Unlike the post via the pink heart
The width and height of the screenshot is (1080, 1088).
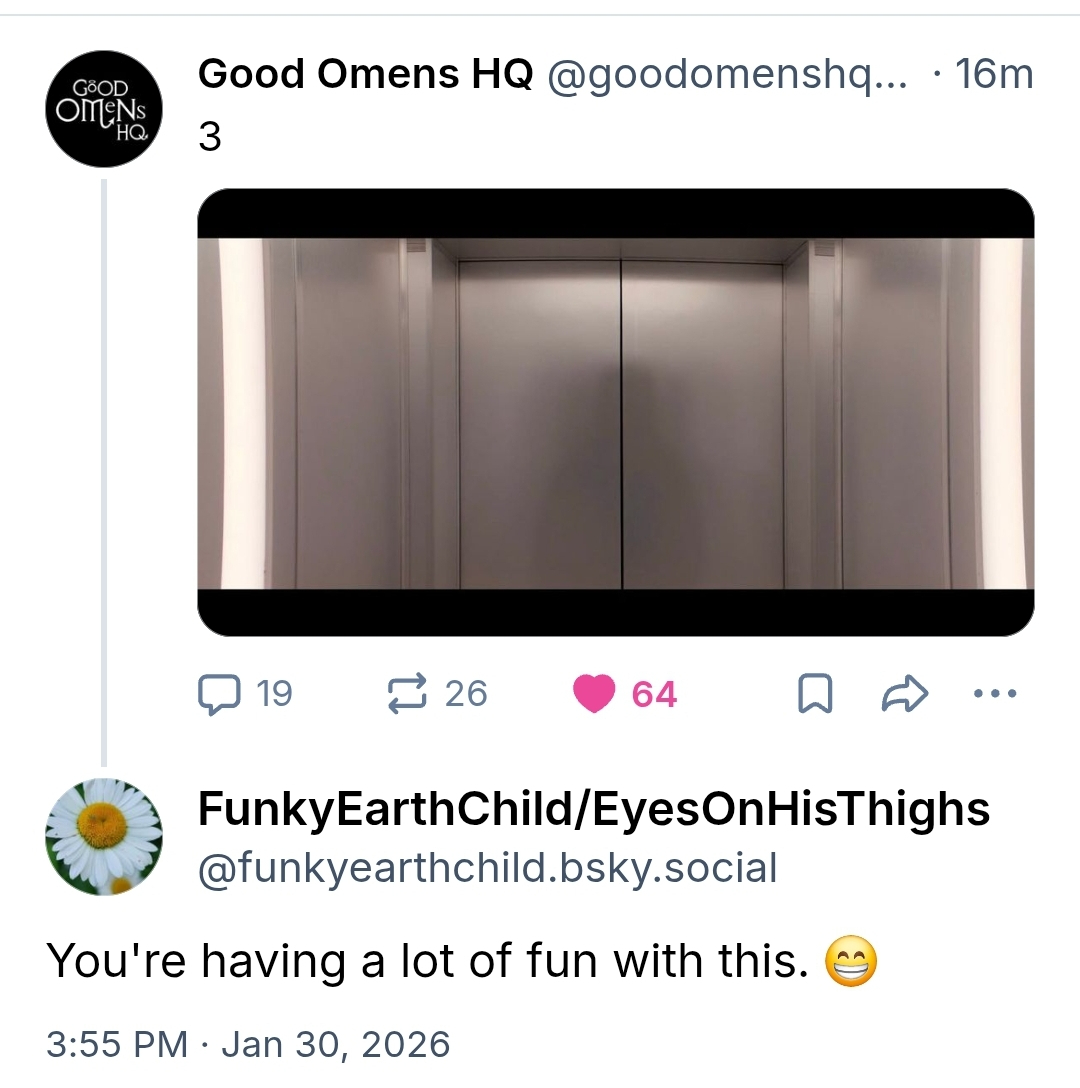click(594, 694)
